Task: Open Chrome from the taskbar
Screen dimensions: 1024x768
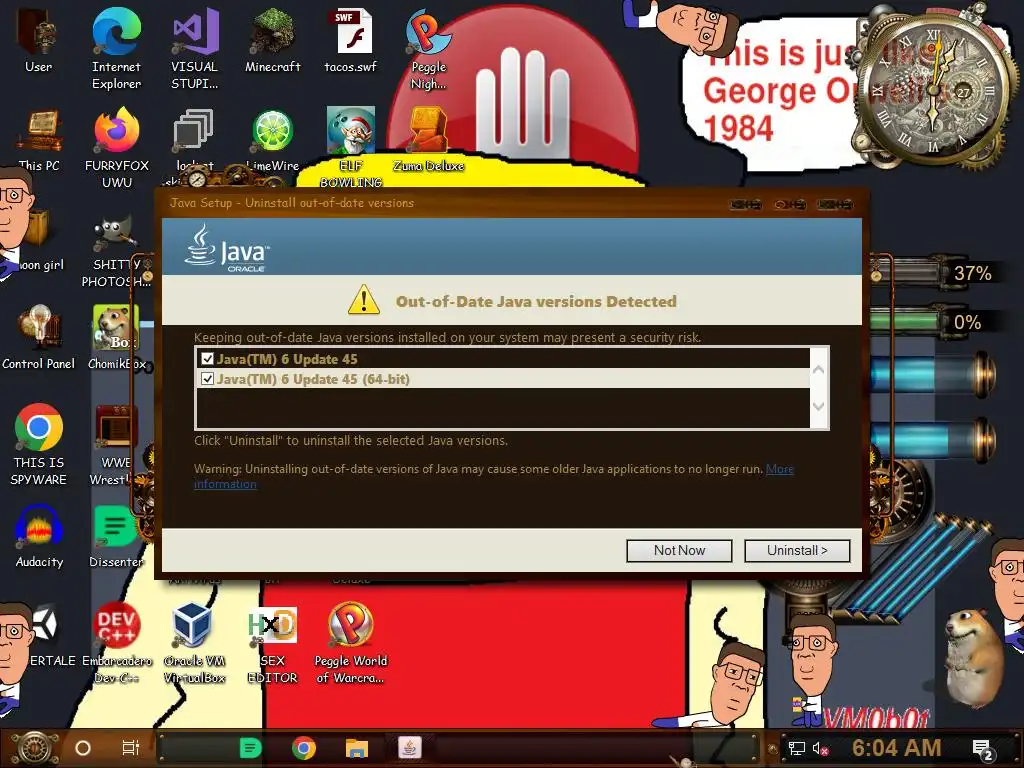Action: (304, 748)
